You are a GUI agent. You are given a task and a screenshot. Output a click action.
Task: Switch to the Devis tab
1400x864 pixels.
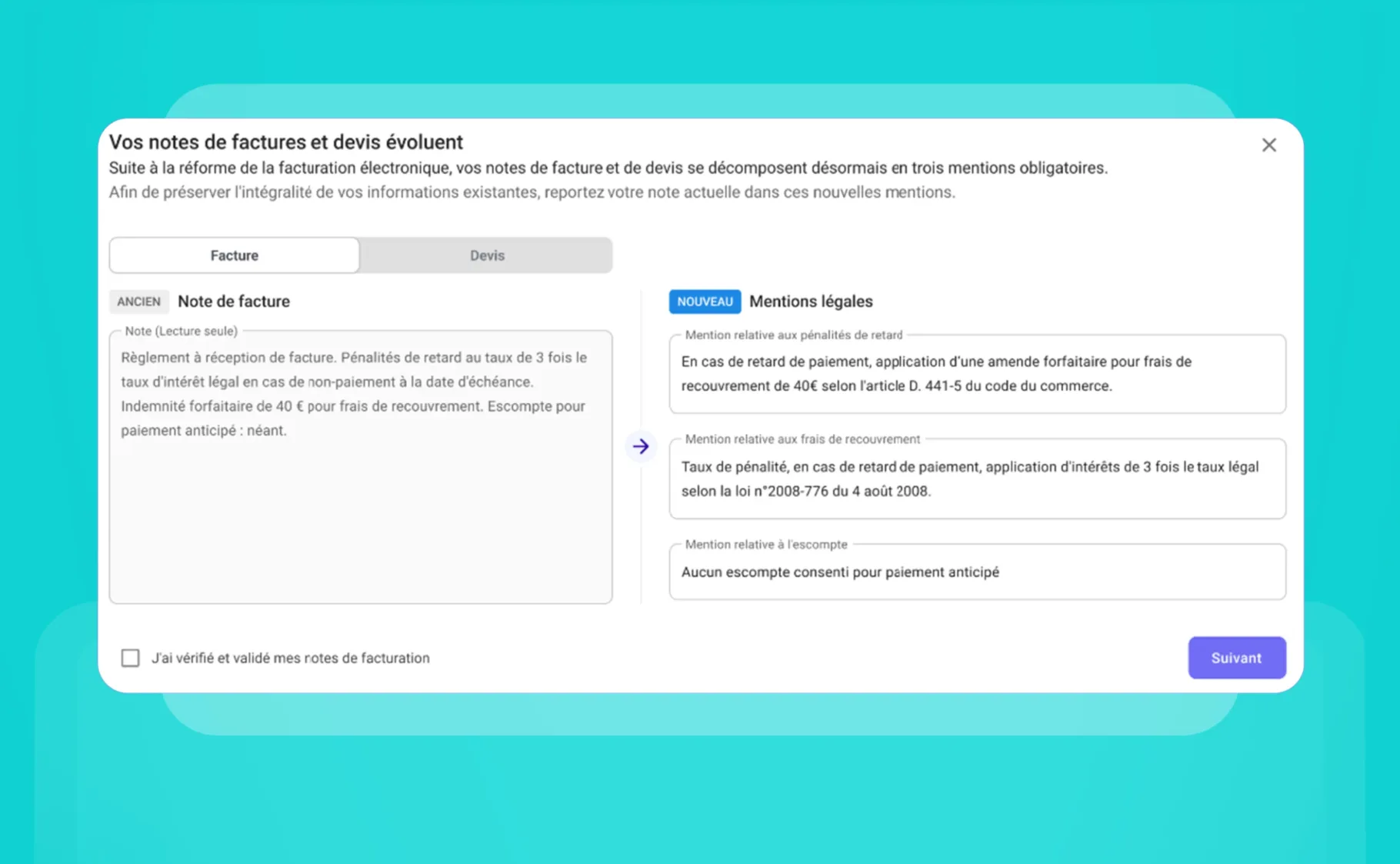coord(487,255)
